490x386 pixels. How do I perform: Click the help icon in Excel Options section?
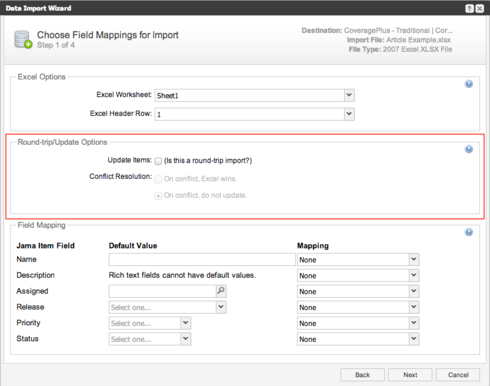(x=469, y=84)
